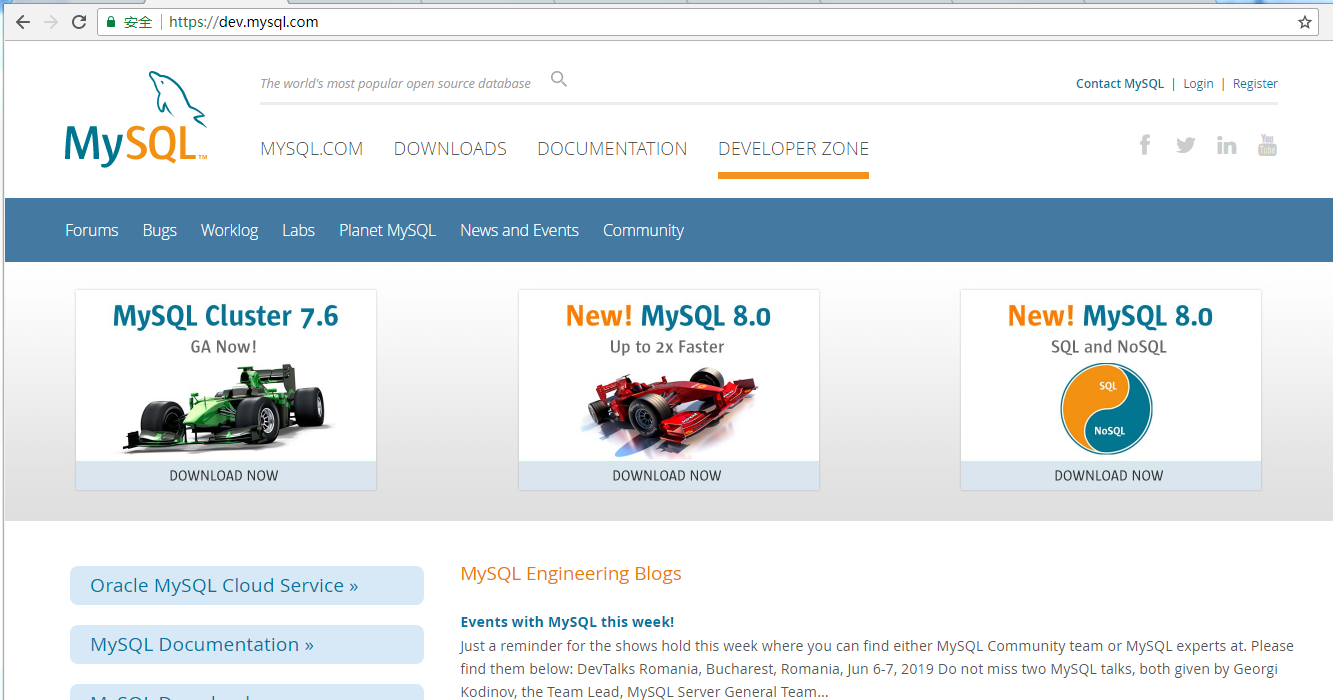Click the MySQL dolphin logo
Image resolution: width=1333 pixels, height=700 pixels.
coord(136,118)
